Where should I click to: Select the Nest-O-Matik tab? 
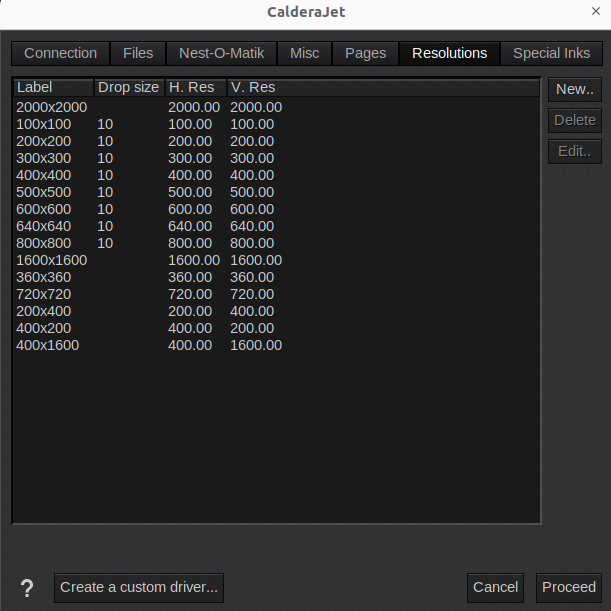[x=221, y=53]
